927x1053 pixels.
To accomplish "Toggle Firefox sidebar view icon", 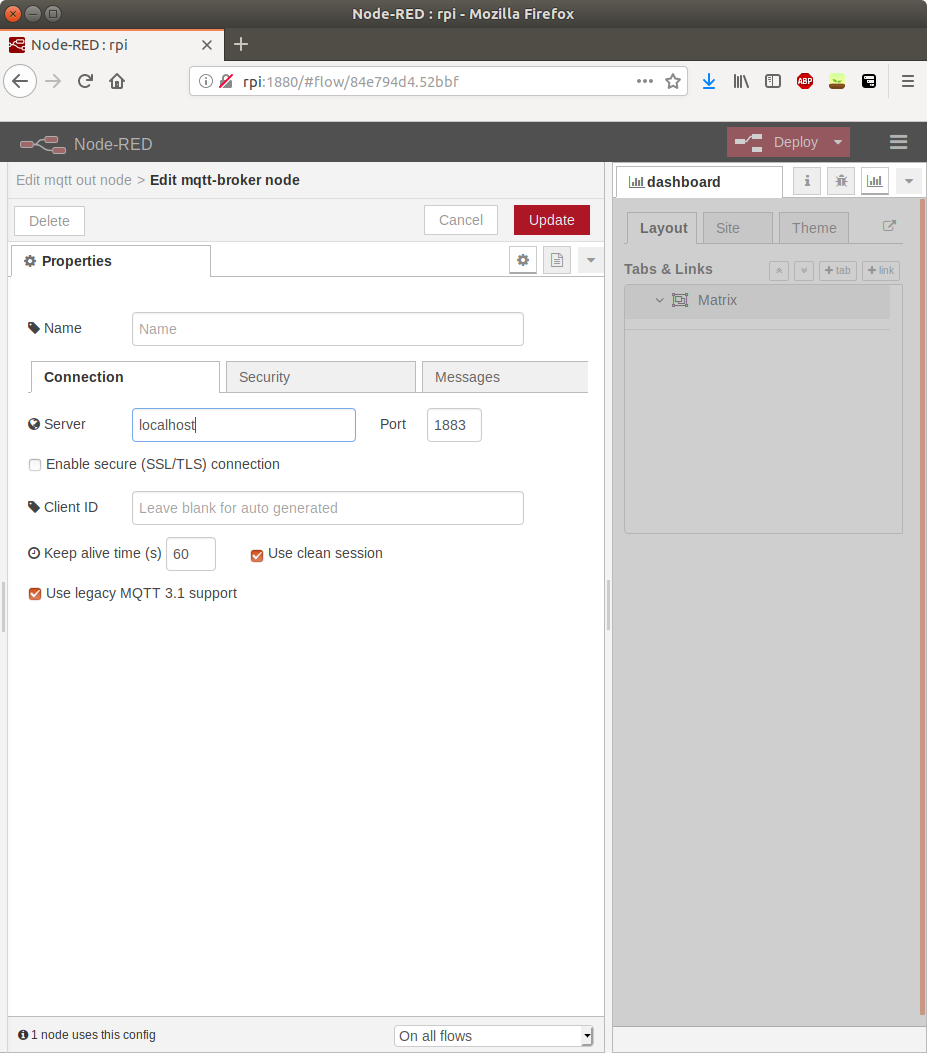I will pos(772,81).
